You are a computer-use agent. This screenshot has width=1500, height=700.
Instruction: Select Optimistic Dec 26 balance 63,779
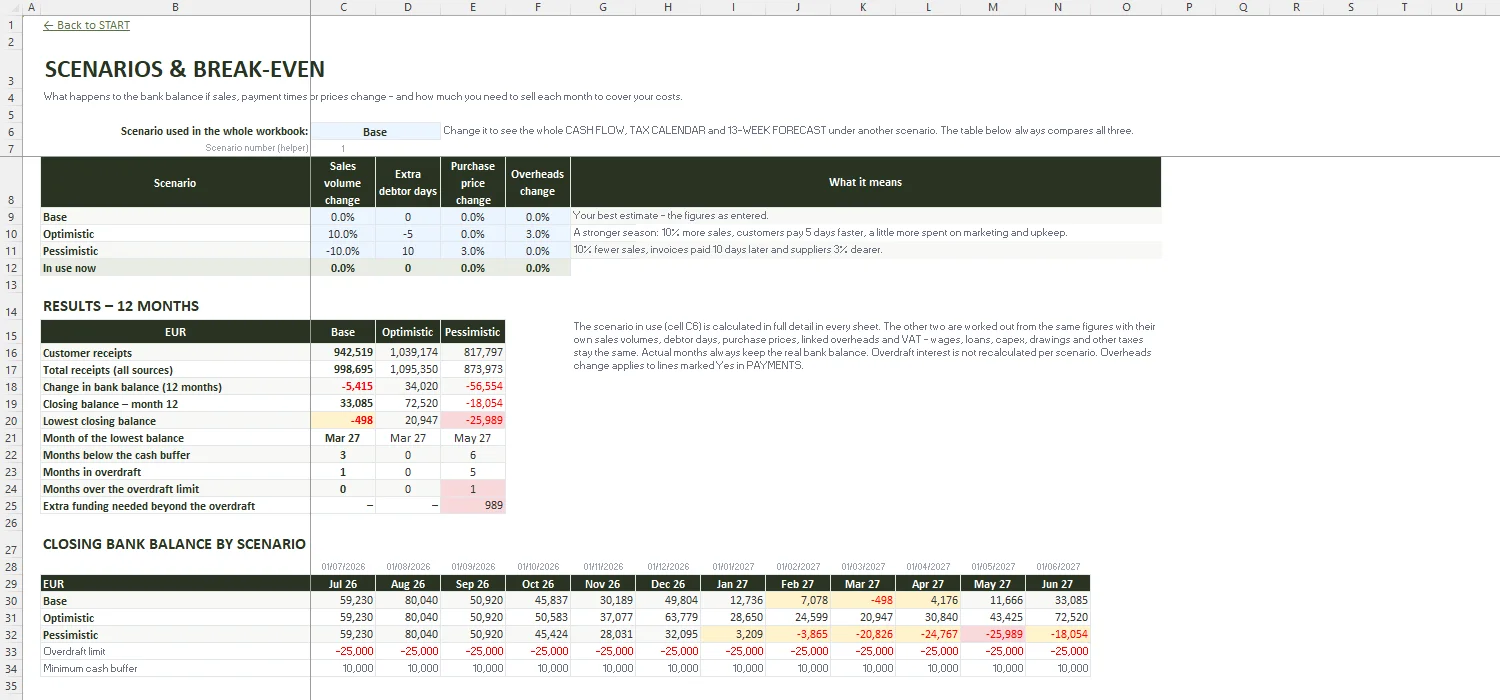pos(668,618)
